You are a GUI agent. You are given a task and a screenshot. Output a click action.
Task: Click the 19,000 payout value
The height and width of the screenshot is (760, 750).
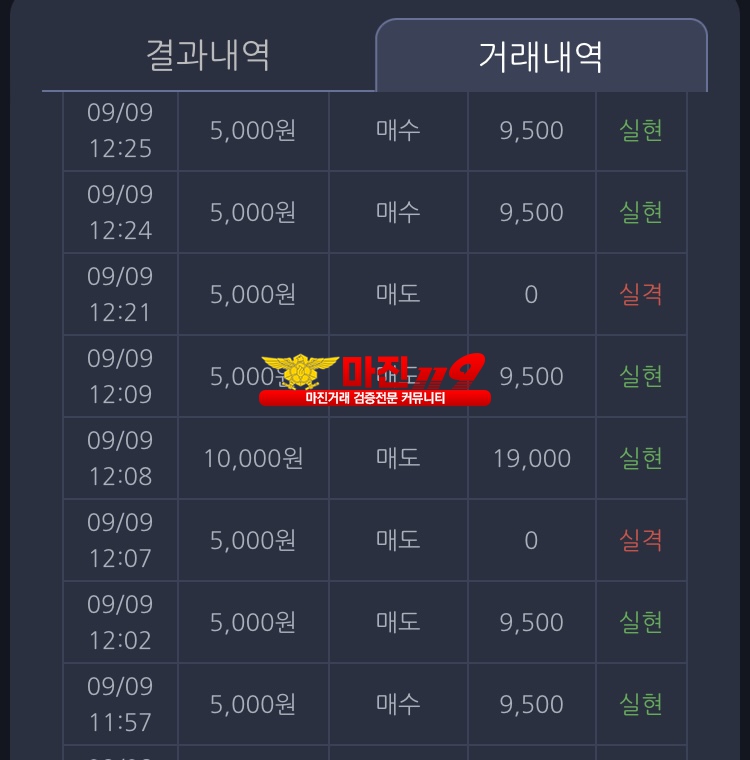click(x=532, y=458)
